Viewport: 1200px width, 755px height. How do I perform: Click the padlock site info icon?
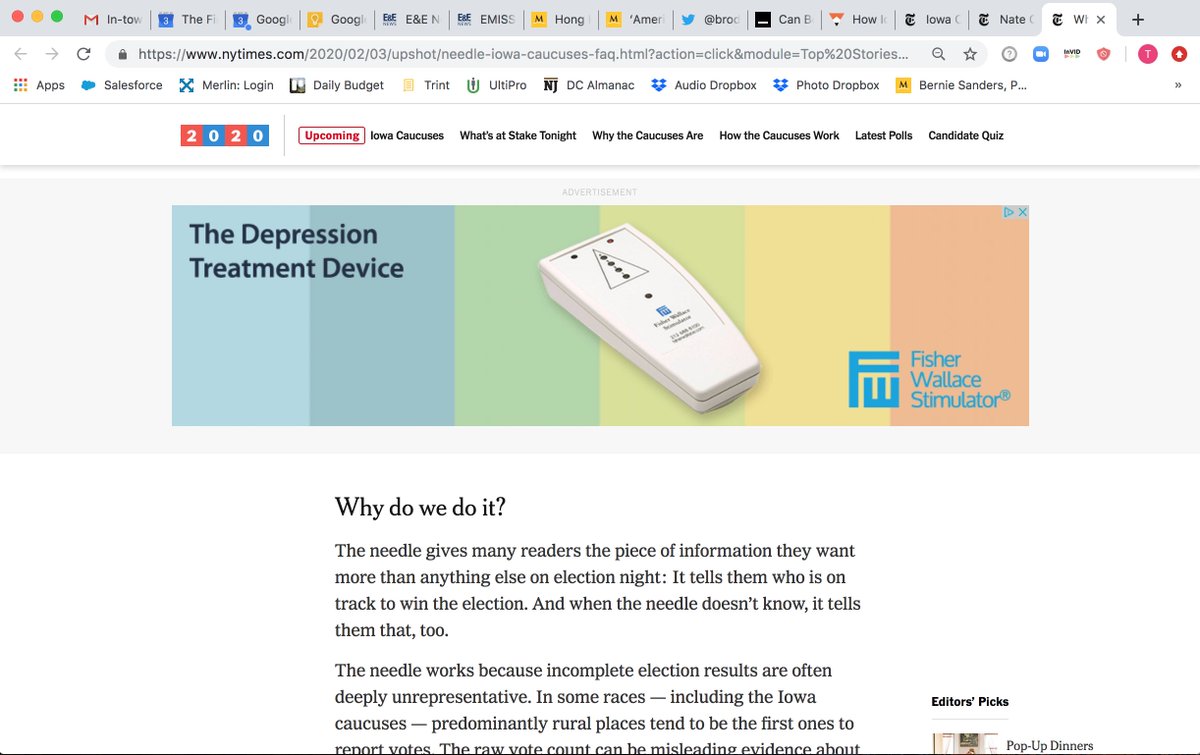pos(123,54)
